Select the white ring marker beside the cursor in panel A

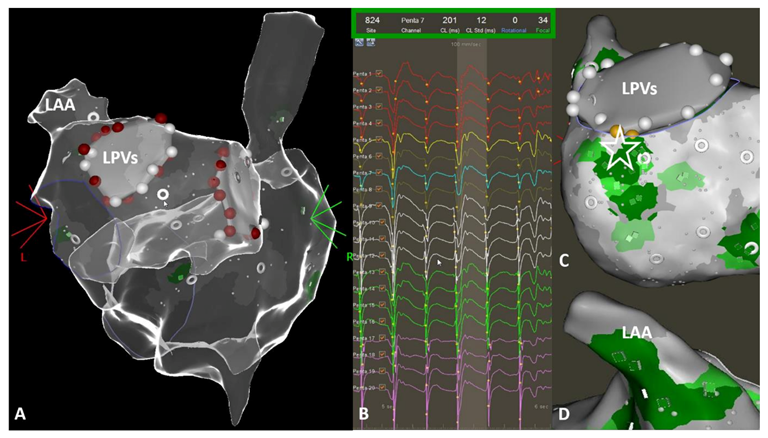tap(163, 195)
